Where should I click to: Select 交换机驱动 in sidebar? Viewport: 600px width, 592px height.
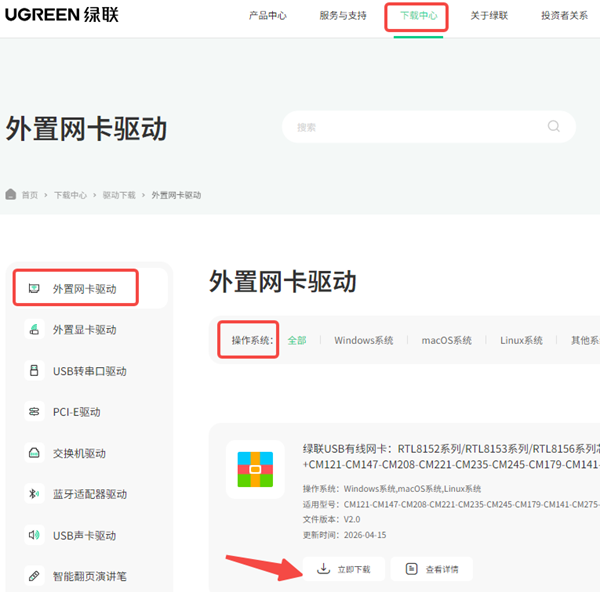coord(79,453)
